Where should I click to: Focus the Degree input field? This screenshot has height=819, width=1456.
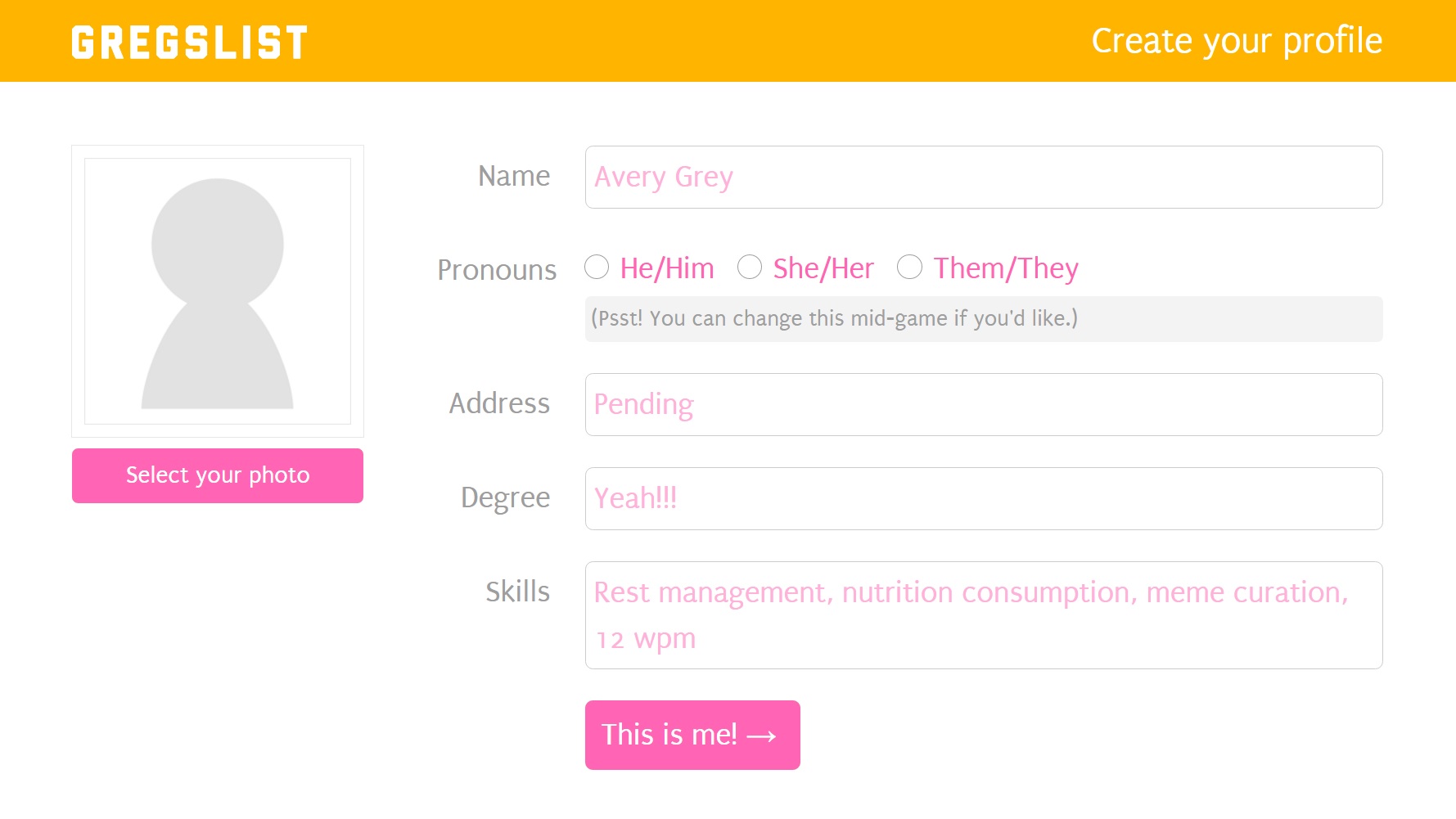click(x=984, y=498)
